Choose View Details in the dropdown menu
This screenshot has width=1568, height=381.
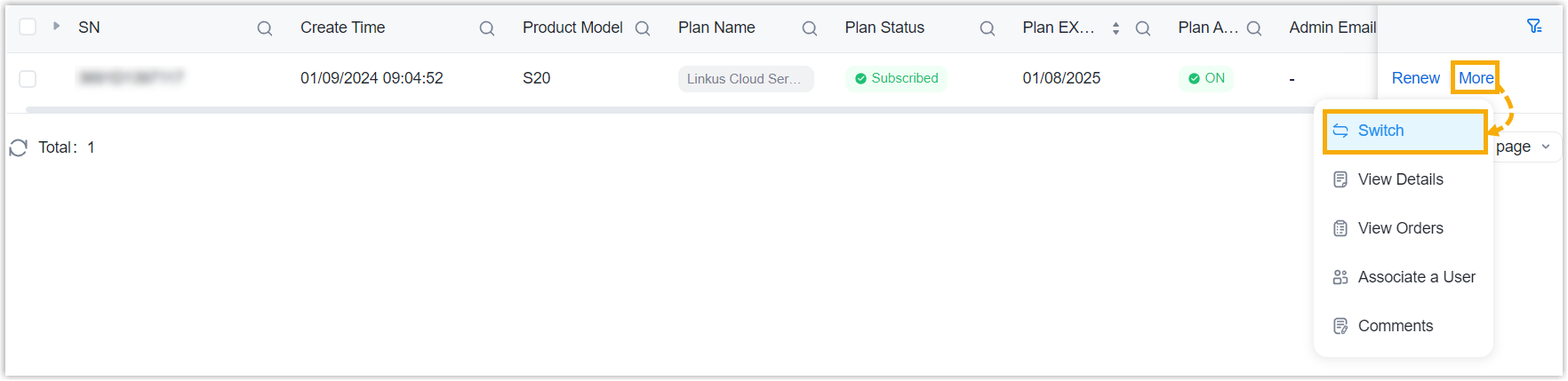pyautogui.click(x=1400, y=179)
